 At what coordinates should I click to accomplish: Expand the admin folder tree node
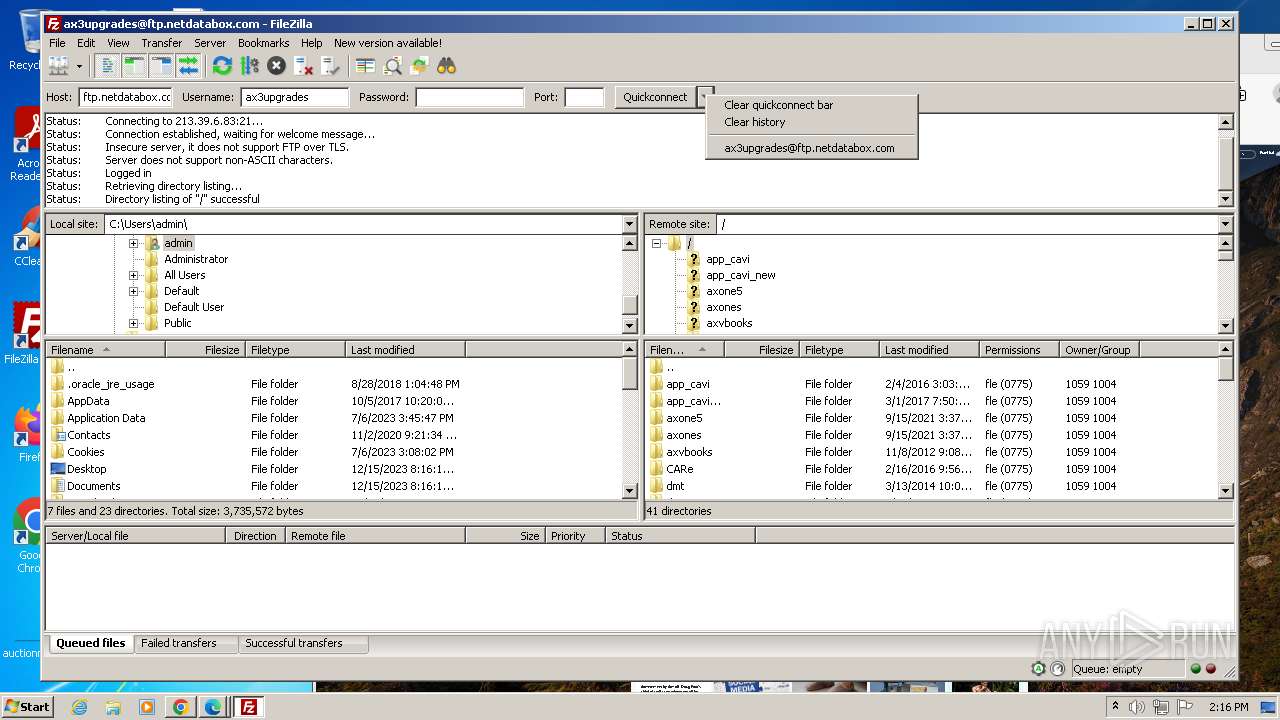[x=133, y=243]
